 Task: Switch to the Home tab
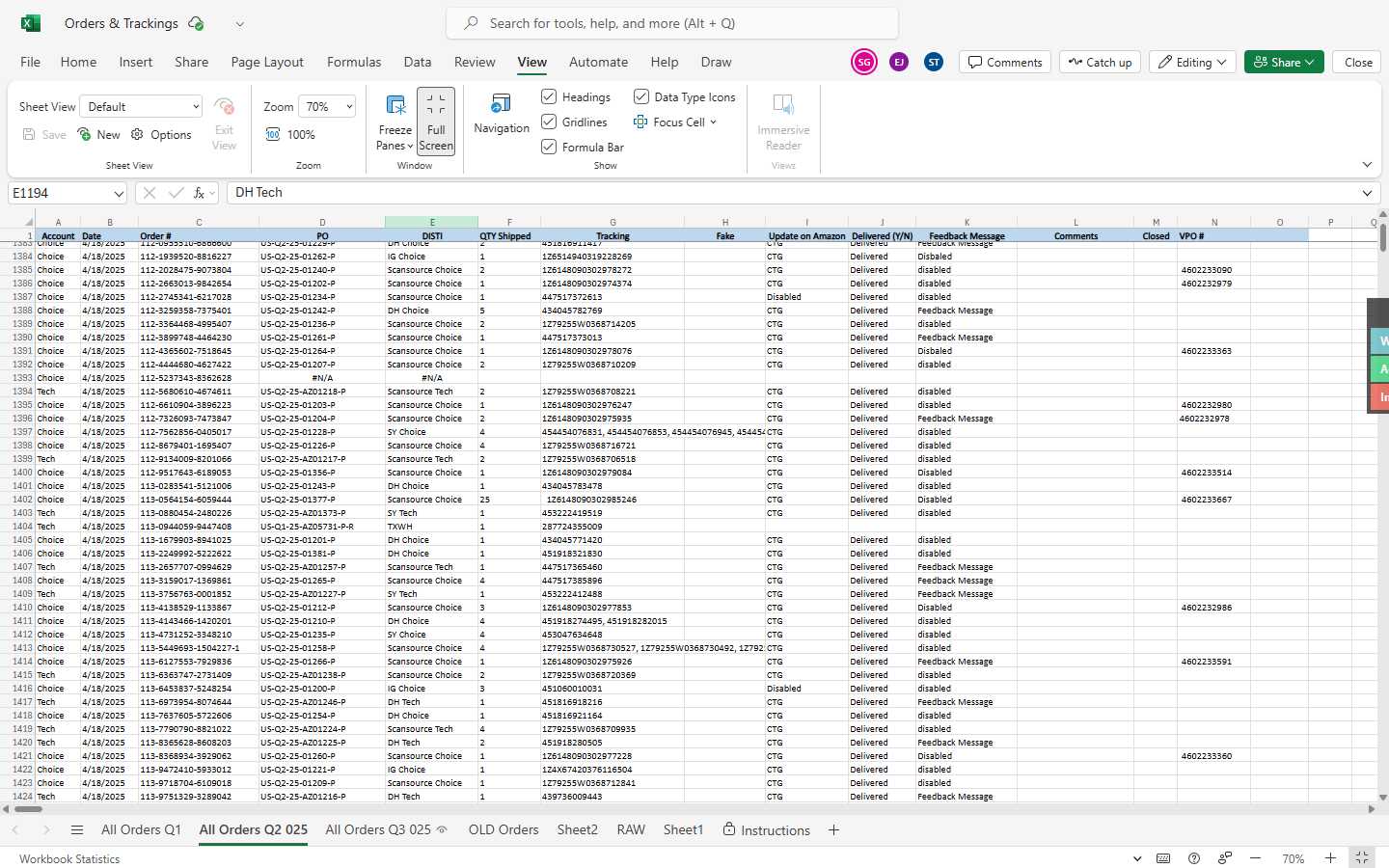(x=78, y=62)
